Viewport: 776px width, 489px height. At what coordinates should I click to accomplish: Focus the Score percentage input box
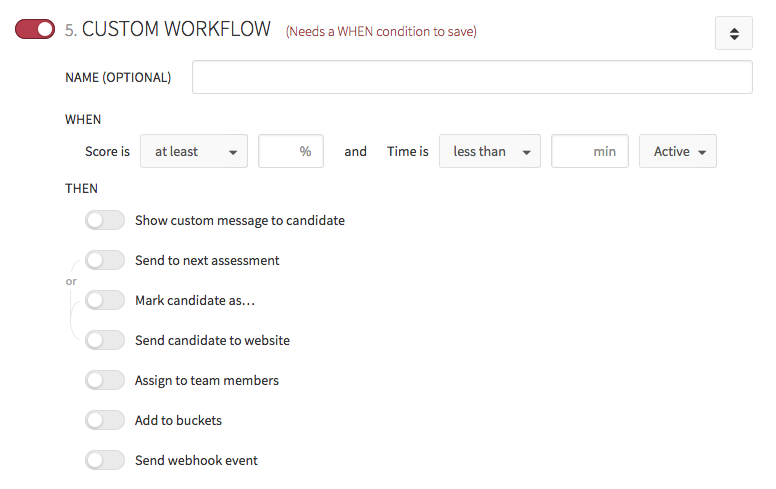pos(291,151)
